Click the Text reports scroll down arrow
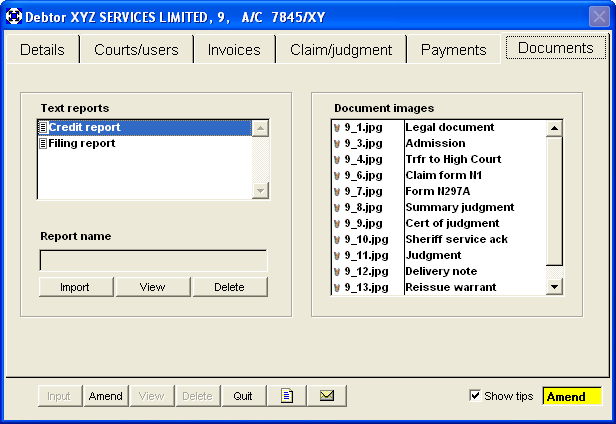This screenshot has width=616, height=424. [261, 191]
